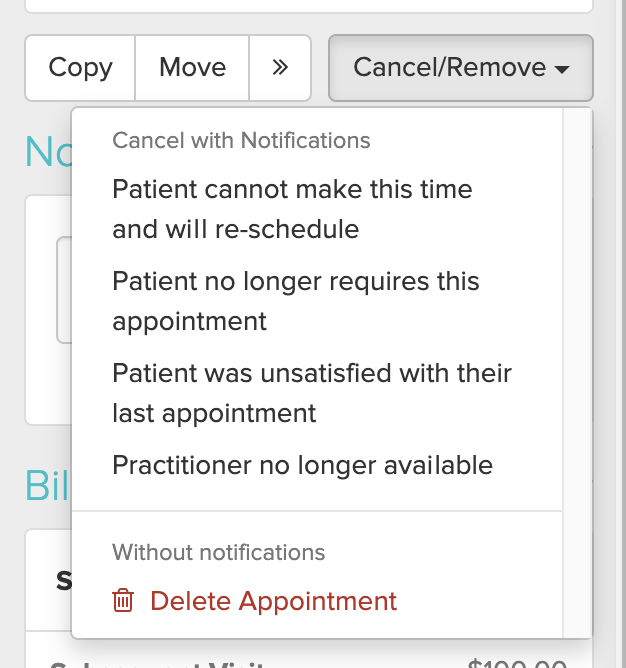Click the $100.00 billing amount

point(518,662)
